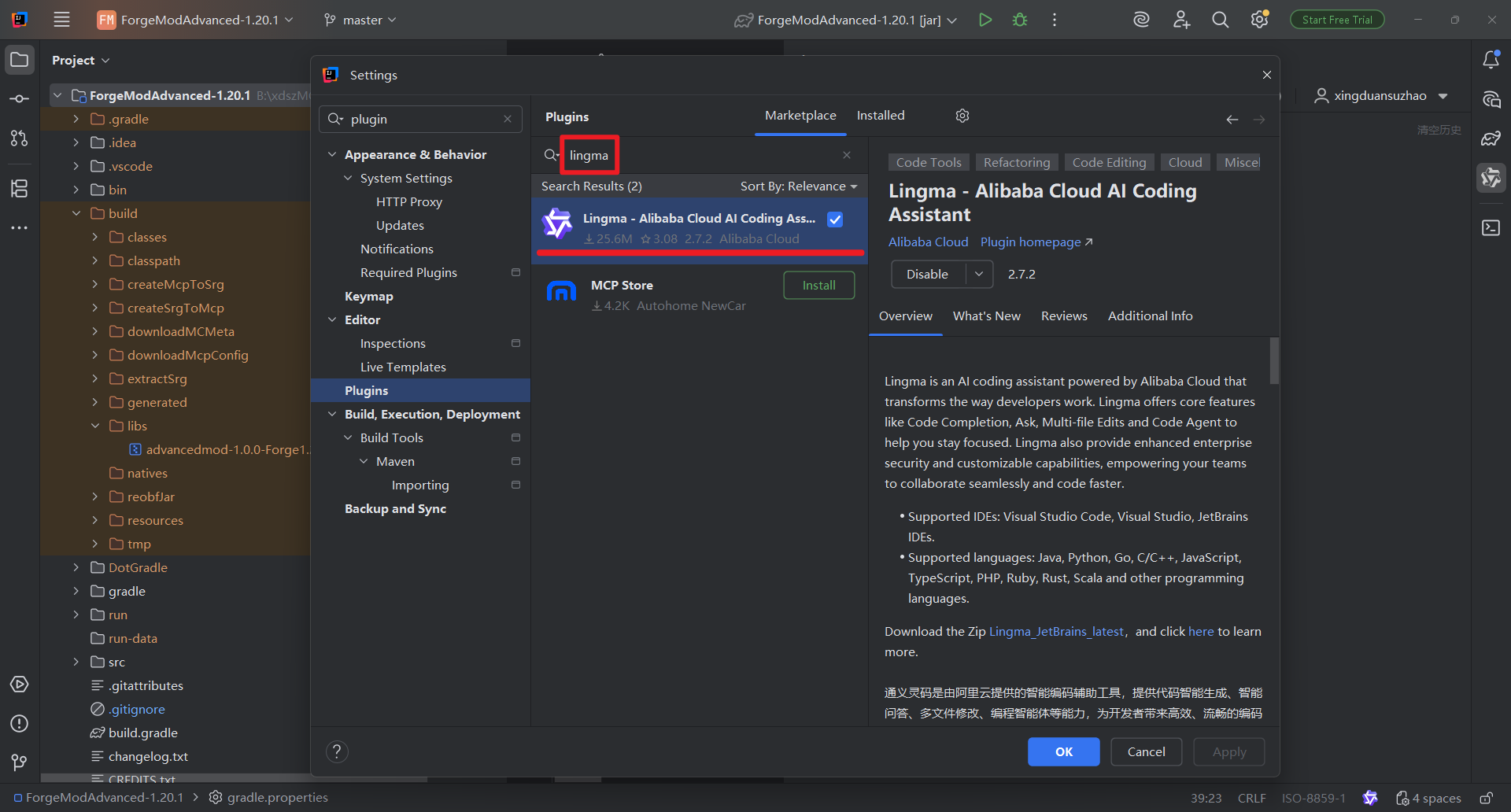The image size is (1511, 812).
Task: Click the Run button in toolbar
Action: (x=985, y=20)
